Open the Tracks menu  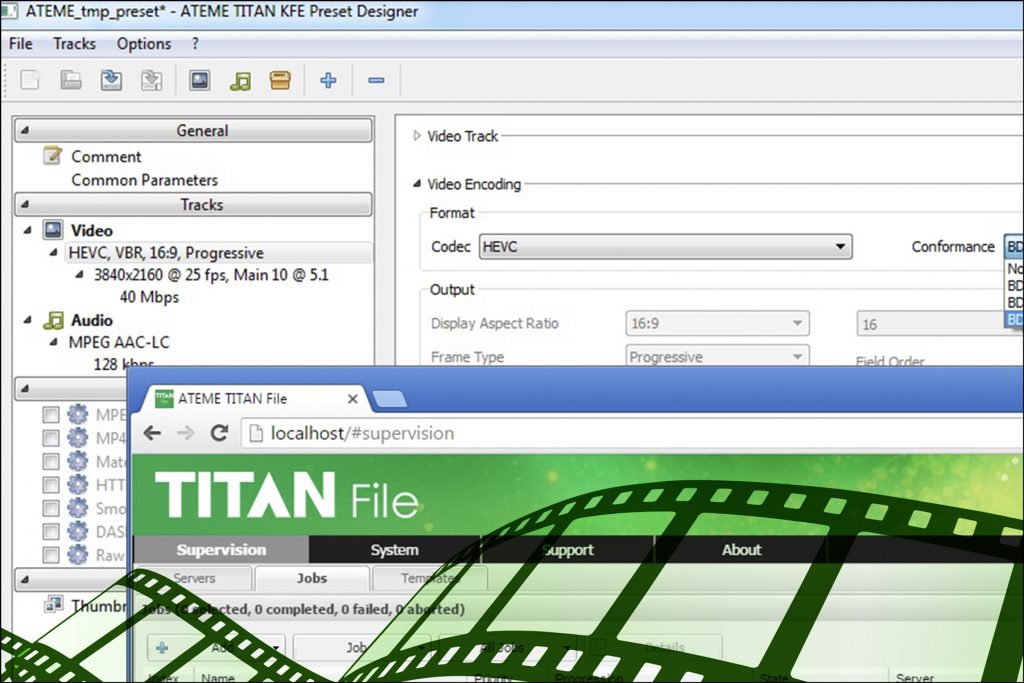click(74, 44)
